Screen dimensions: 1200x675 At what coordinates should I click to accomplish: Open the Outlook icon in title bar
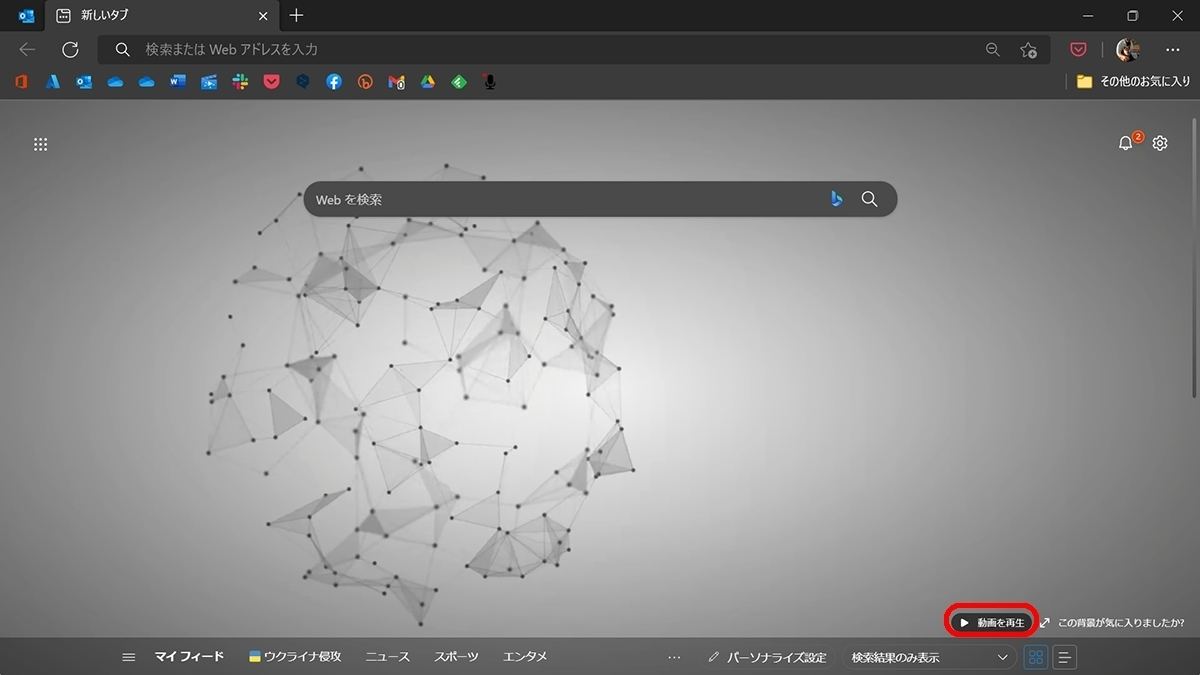[x=27, y=16]
